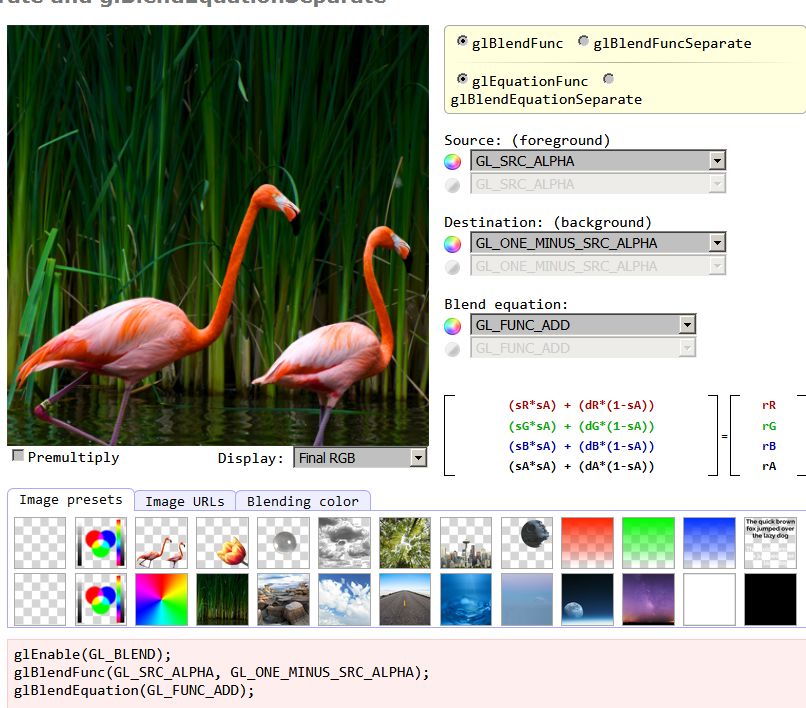Viewport: 806px width, 708px height.
Task: Choose the rainbow color wheel background preset
Action: 161,600
